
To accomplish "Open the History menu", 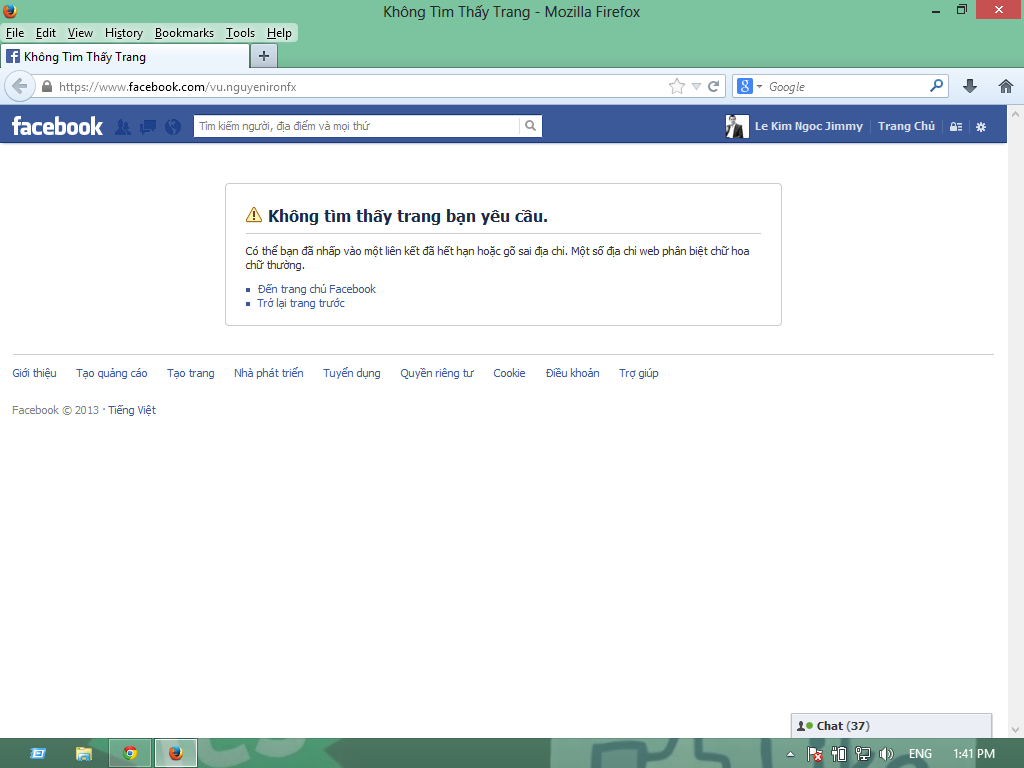I will 123,33.
